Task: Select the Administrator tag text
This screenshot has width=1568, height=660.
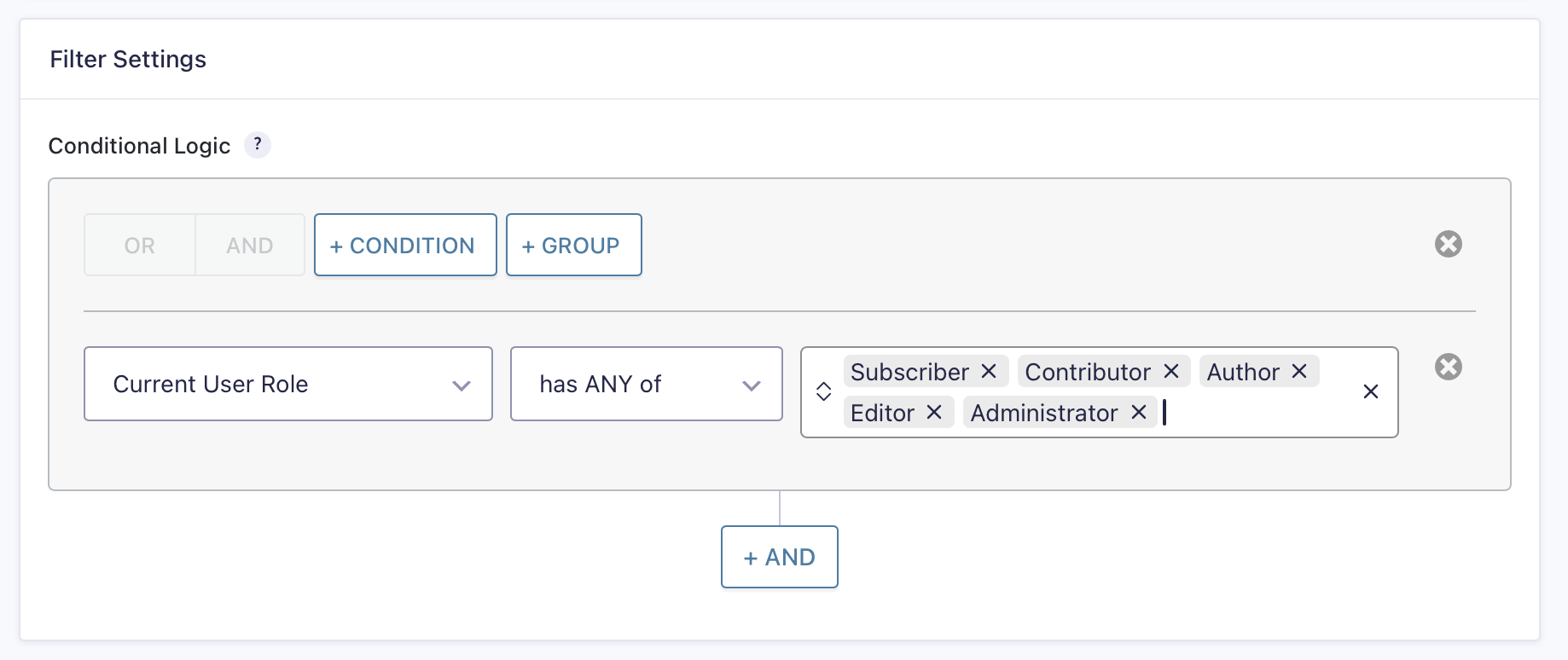Action: click(x=1044, y=413)
